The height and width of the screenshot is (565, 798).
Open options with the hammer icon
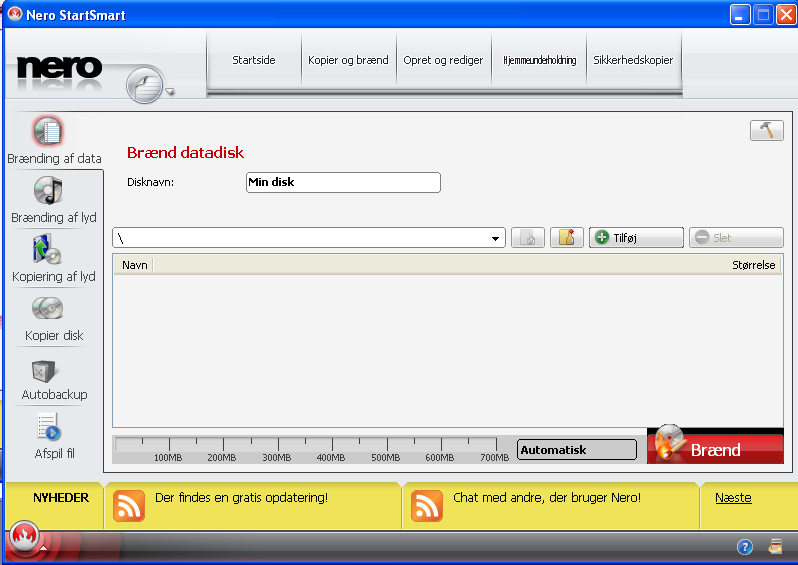pyautogui.click(x=766, y=131)
